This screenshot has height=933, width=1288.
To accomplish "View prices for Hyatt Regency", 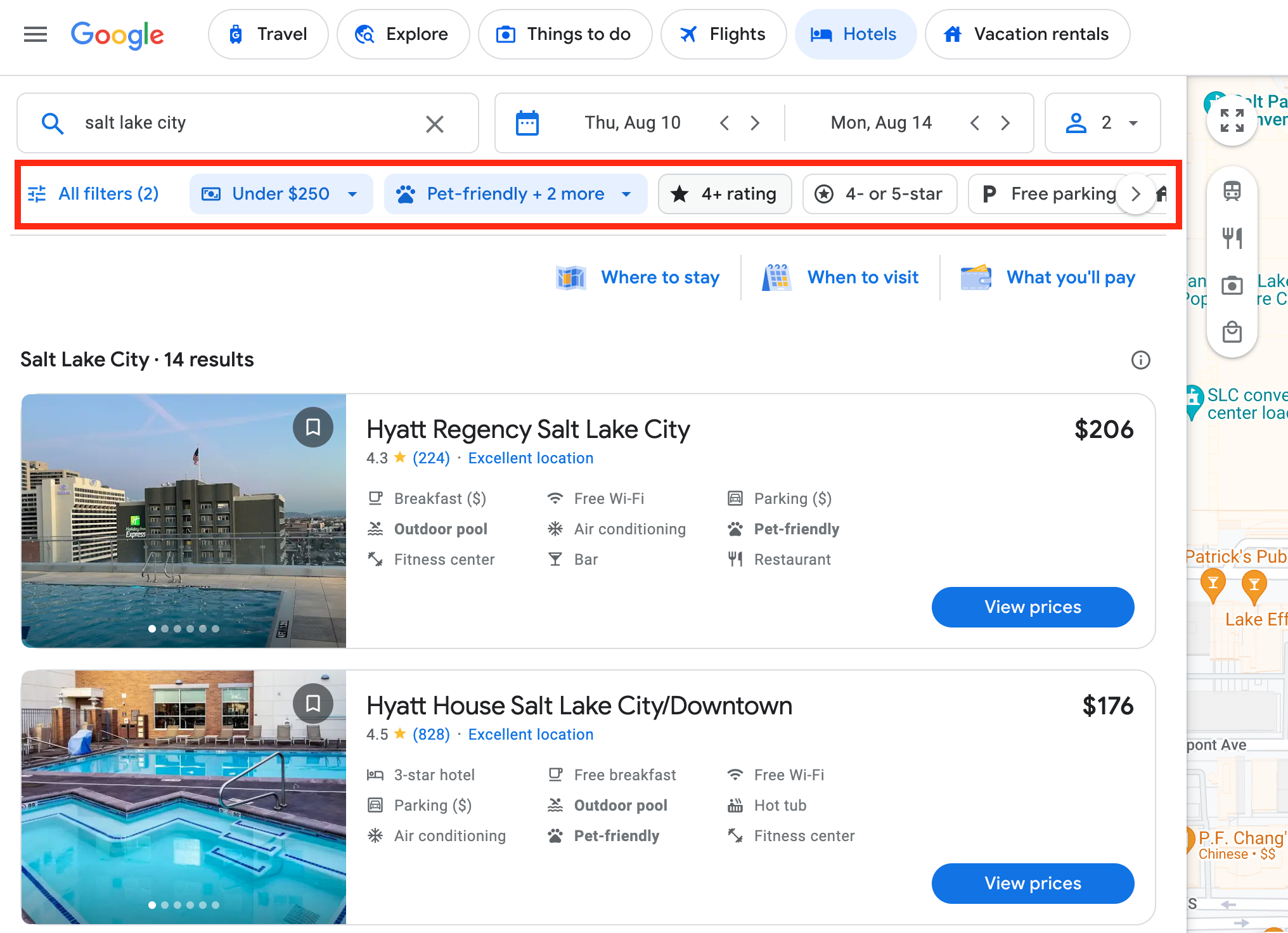I will 1033,607.
